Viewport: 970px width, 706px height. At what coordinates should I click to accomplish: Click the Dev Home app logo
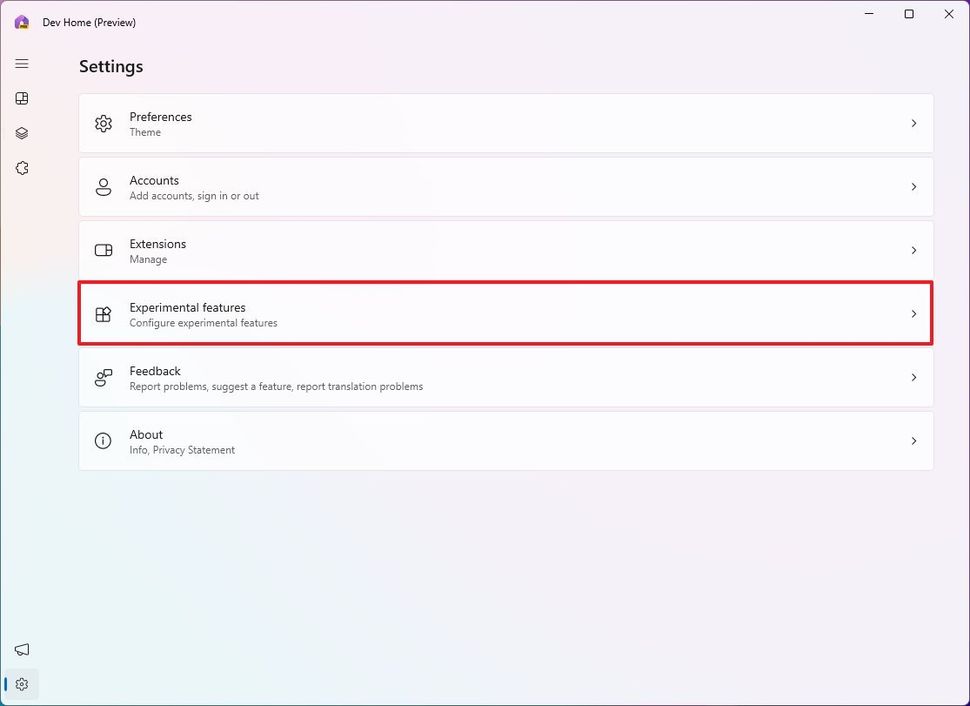(x=22, y=22)
